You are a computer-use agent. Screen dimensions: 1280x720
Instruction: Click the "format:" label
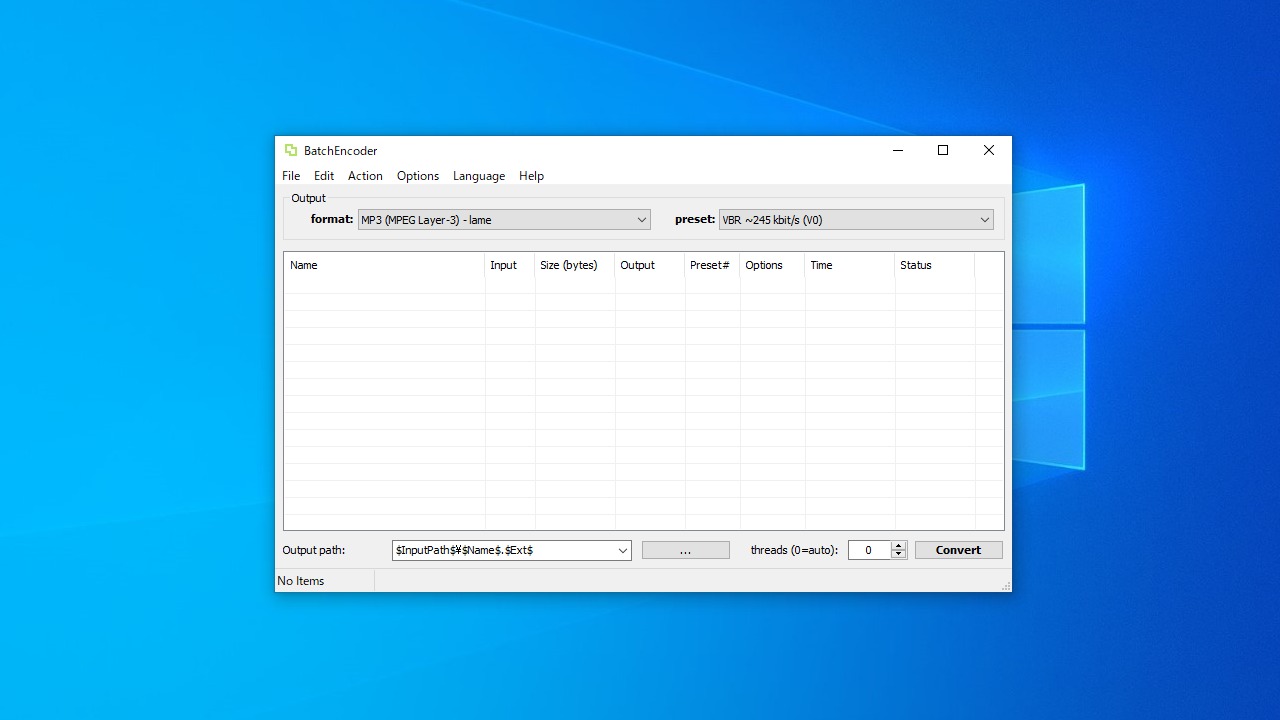pyautogui.click(x=332, y=219)
